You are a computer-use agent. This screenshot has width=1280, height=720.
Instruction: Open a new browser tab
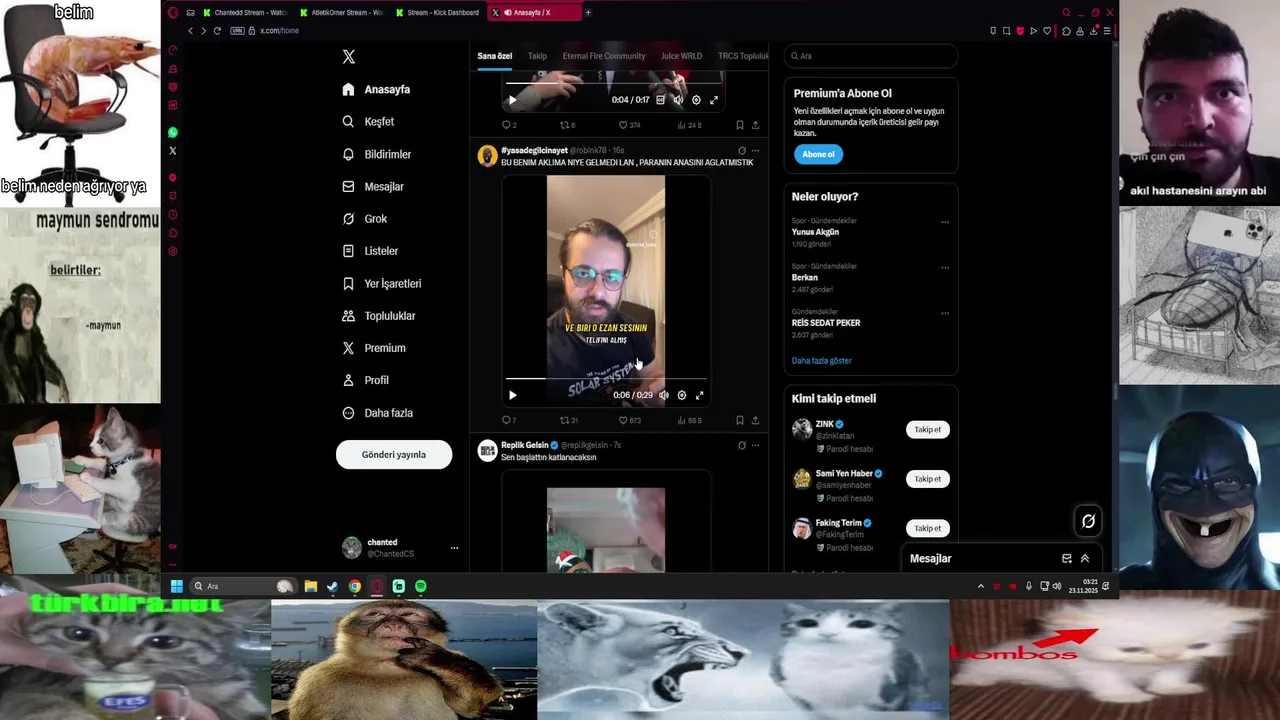click(588, 13)
